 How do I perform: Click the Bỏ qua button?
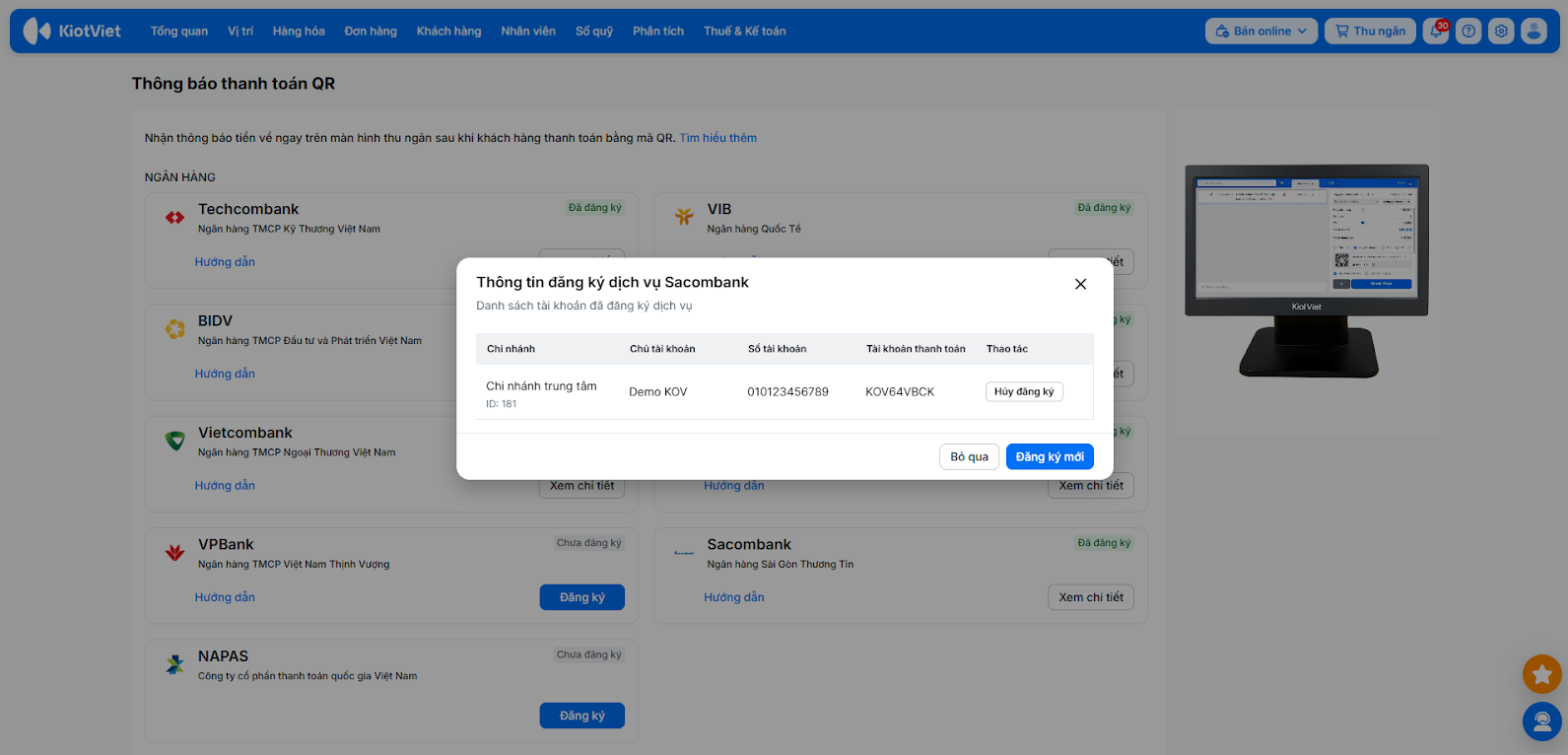coord(970,457)
